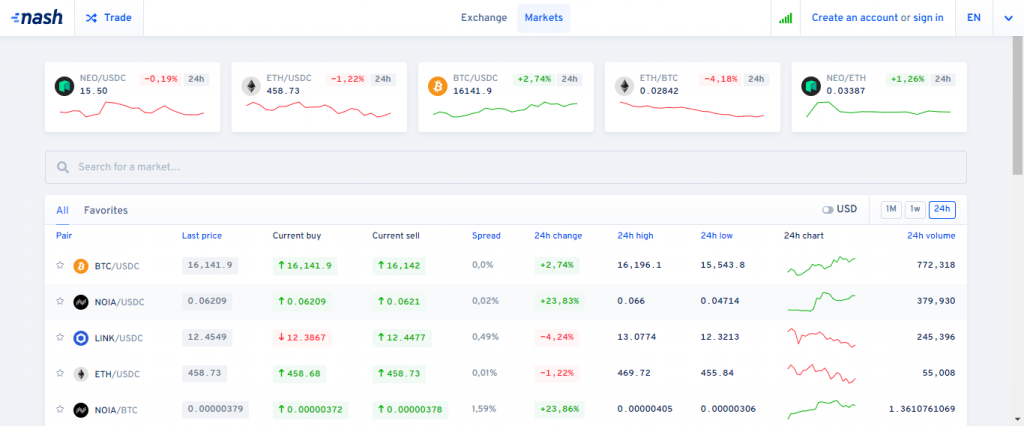Click the NOIA icon in NOIA/USDC row
This screenshot has height=426, width=1024.
(81, 302)
